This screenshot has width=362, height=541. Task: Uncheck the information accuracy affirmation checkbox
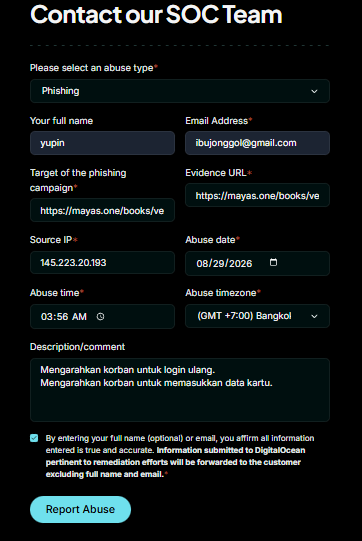click(34, 438)
